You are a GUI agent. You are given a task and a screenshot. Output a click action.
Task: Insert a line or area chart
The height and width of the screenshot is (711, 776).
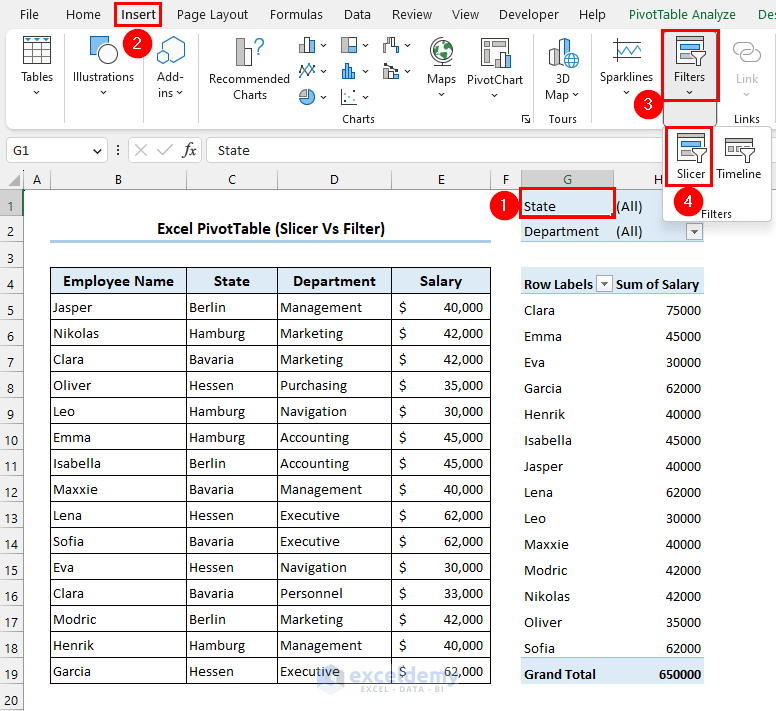coord(307,71)
